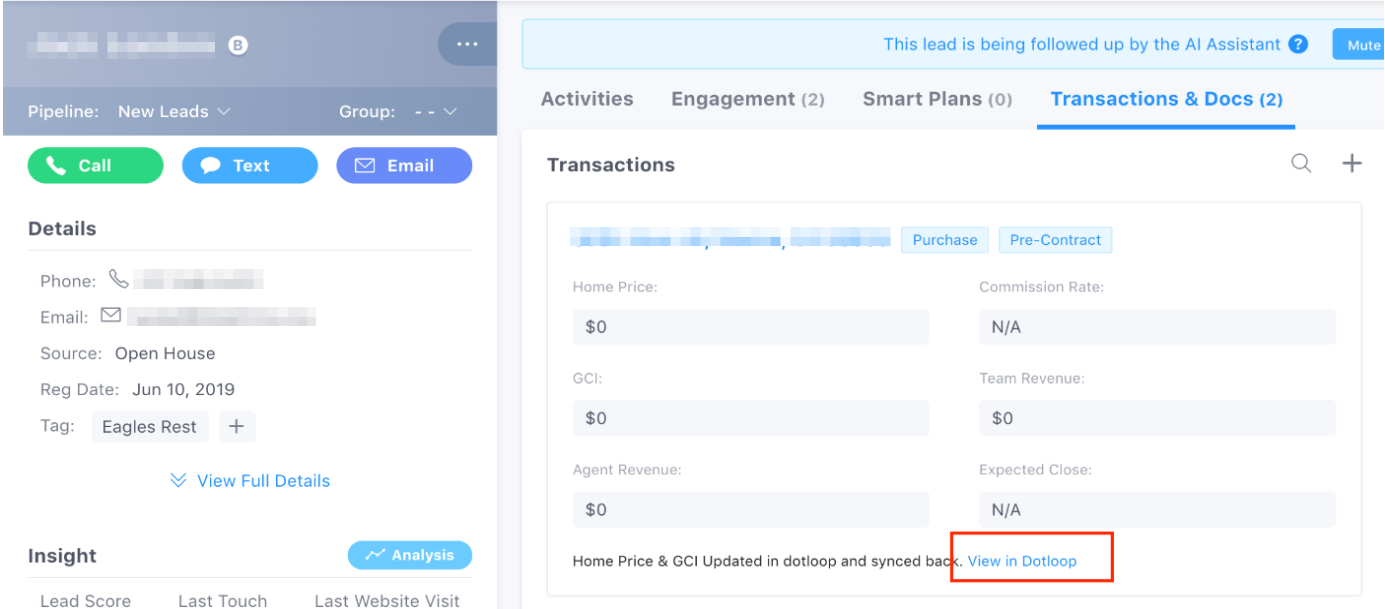Click the phone icon next to Phone

pos(119,279)
